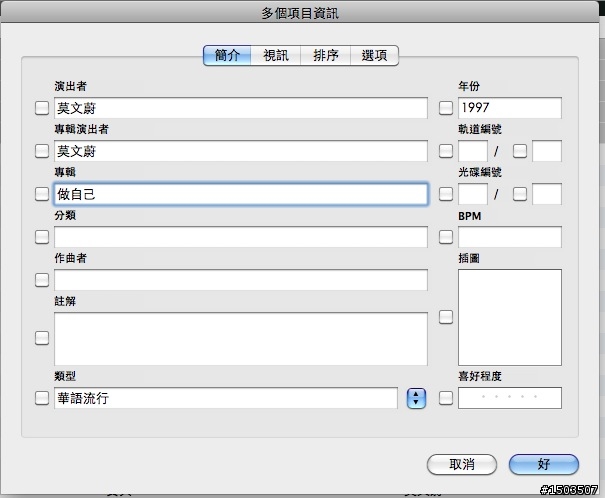This screenshot has height=498, width=605.
Task: Tick the BPM checkbox
Action: (446, 237)
